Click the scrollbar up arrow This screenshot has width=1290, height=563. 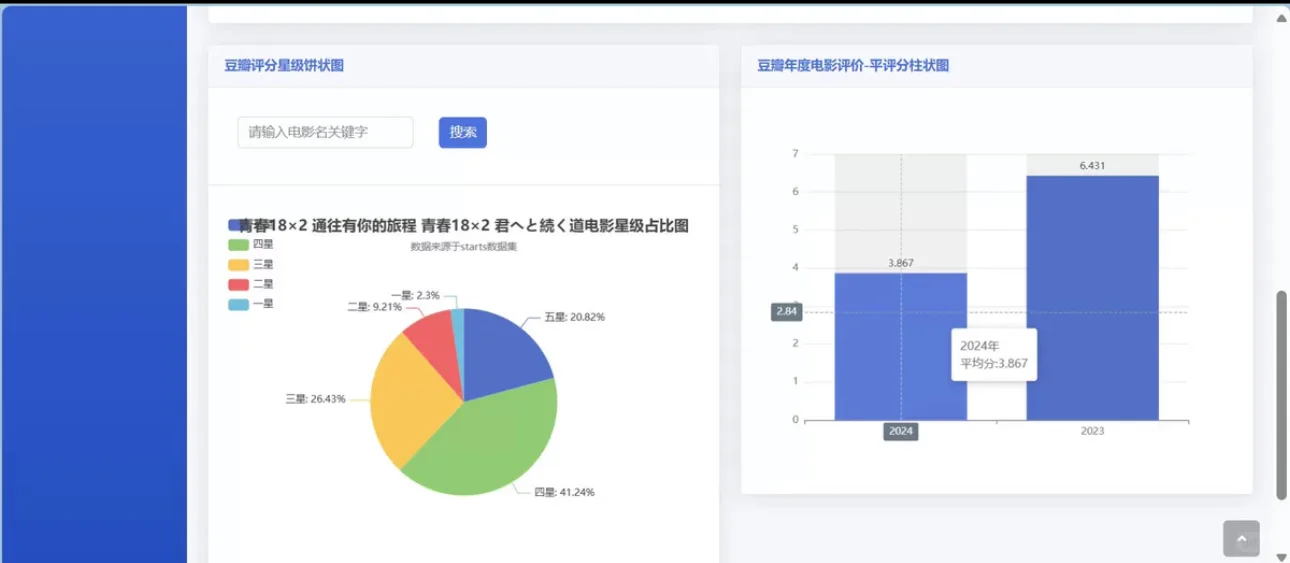[x=1281, y=17]
